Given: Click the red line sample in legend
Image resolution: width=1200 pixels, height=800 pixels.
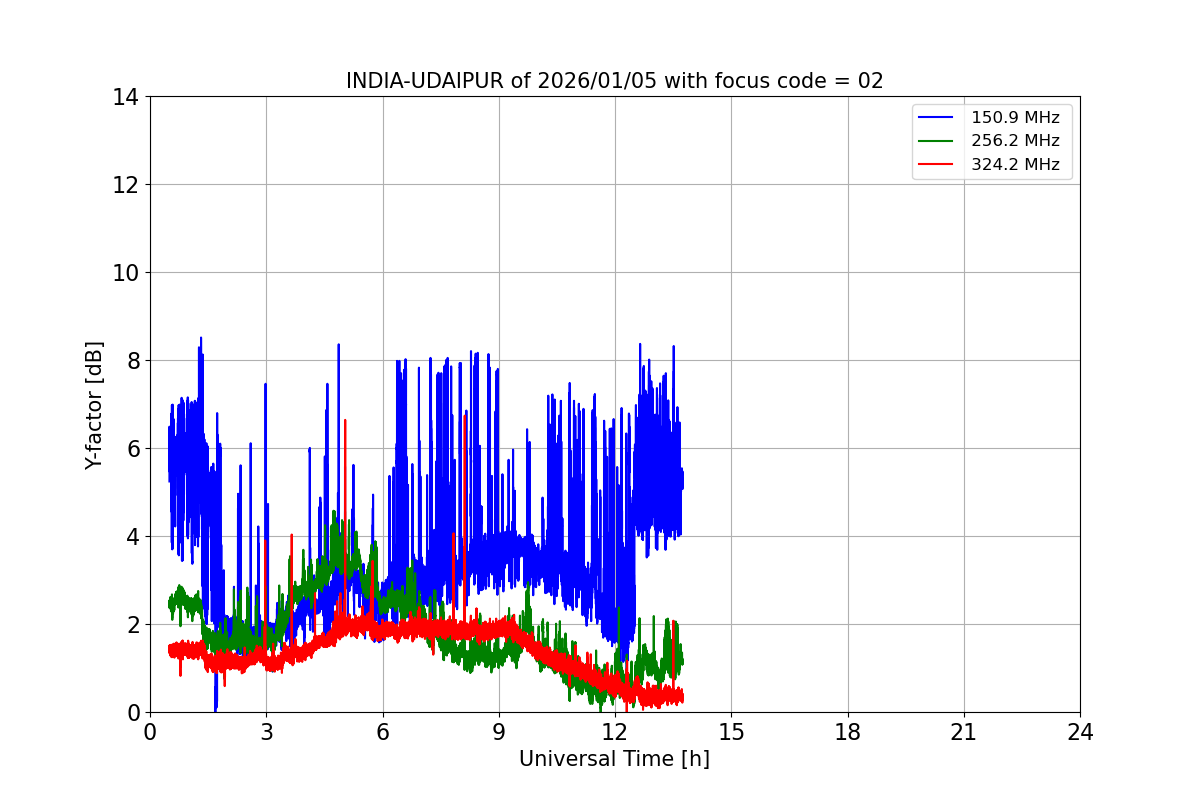Looking at the screenshot, I should coord(938,165).
